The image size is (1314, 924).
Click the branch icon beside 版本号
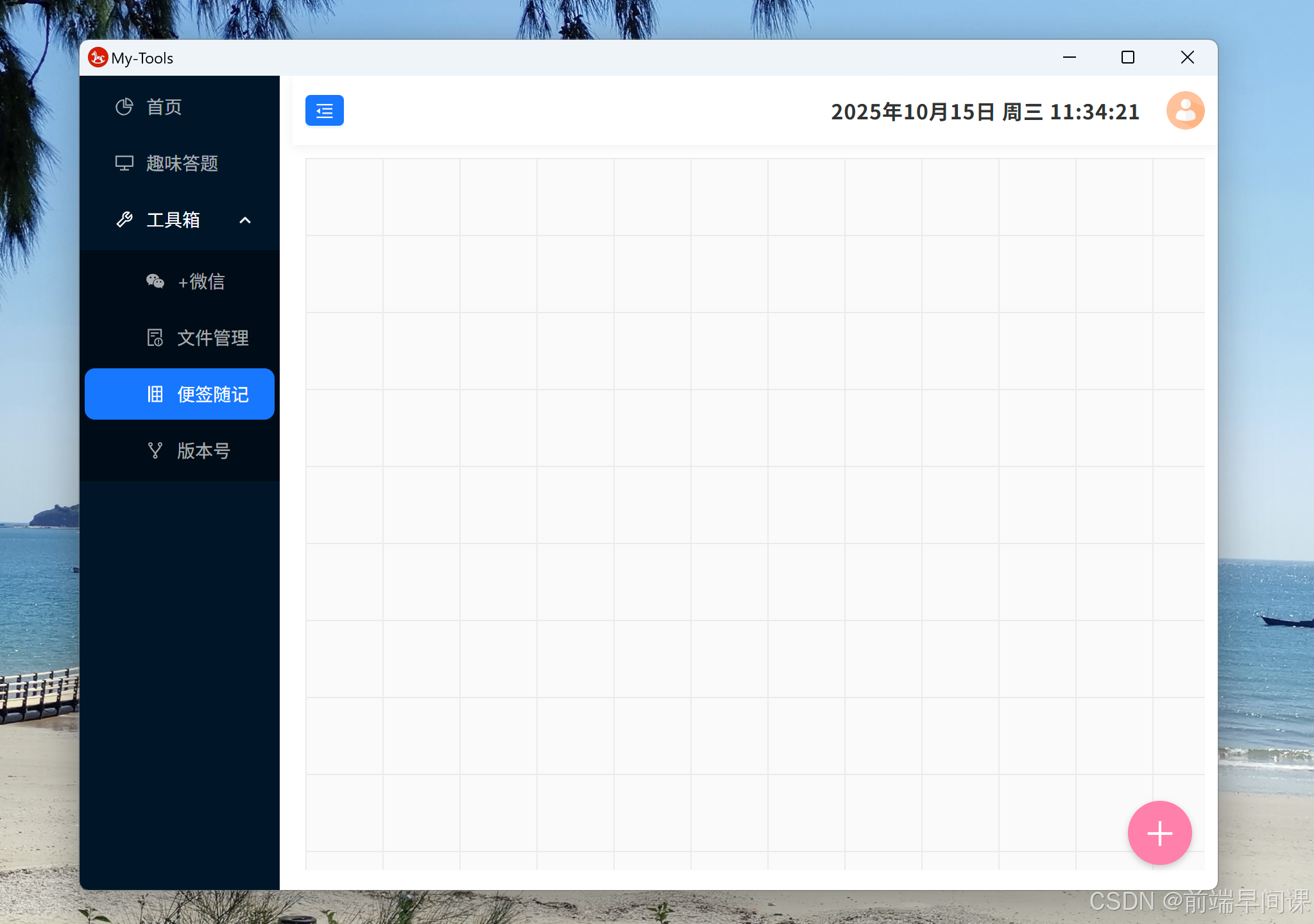(155, 450)
